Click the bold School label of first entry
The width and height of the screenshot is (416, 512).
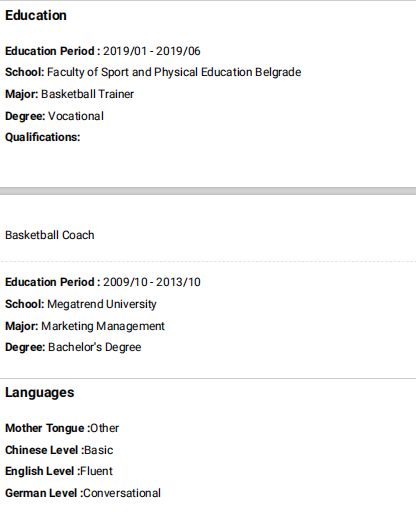[25, 72]
